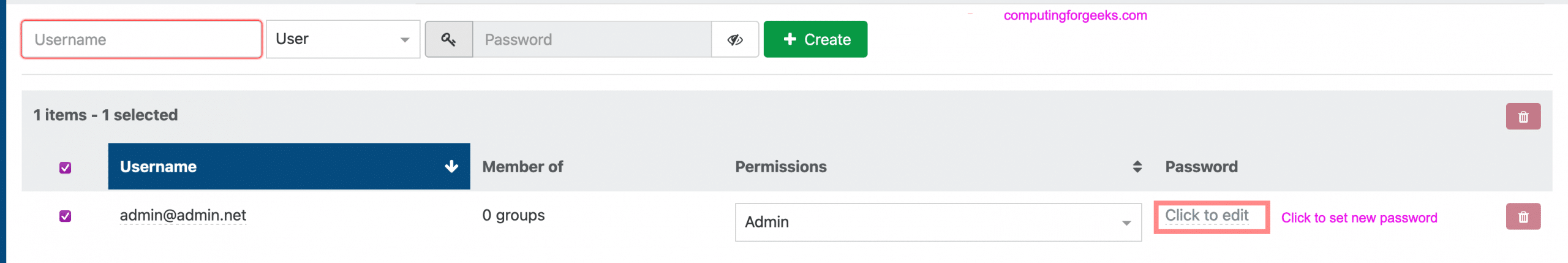The height and width of the screenshot is (263, 1568).
Task: Delete the admin@admin.net user row
Action: coord(1523,216)
